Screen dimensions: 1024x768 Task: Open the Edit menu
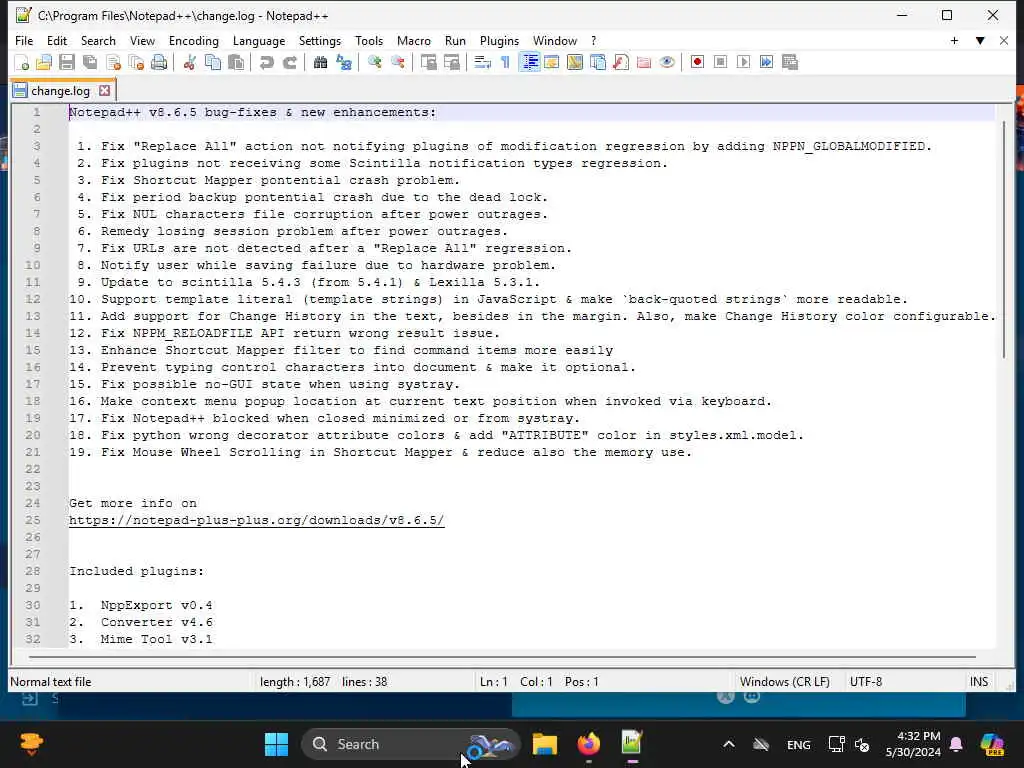click(57, 40)
